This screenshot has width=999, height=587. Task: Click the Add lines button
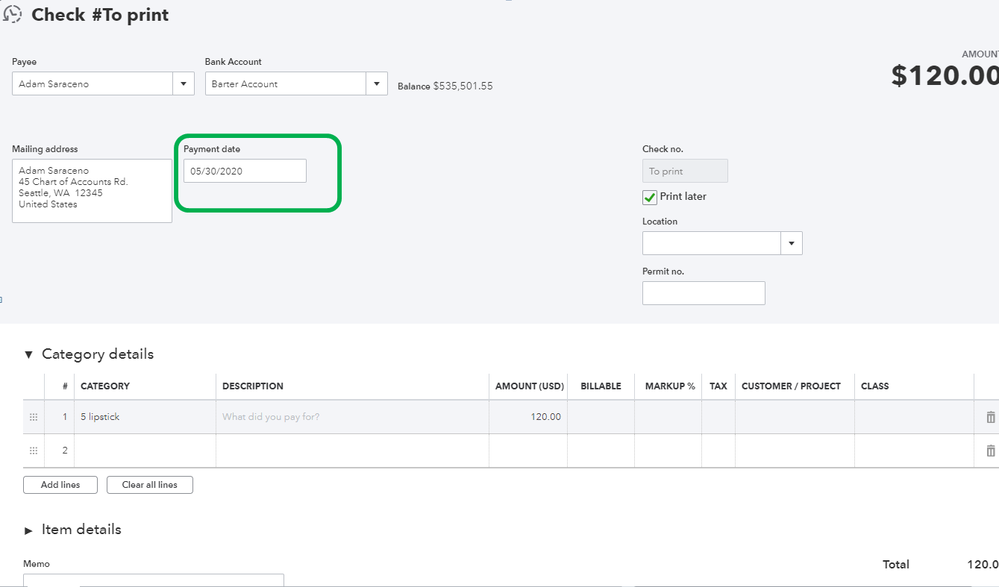pos(60,485)
